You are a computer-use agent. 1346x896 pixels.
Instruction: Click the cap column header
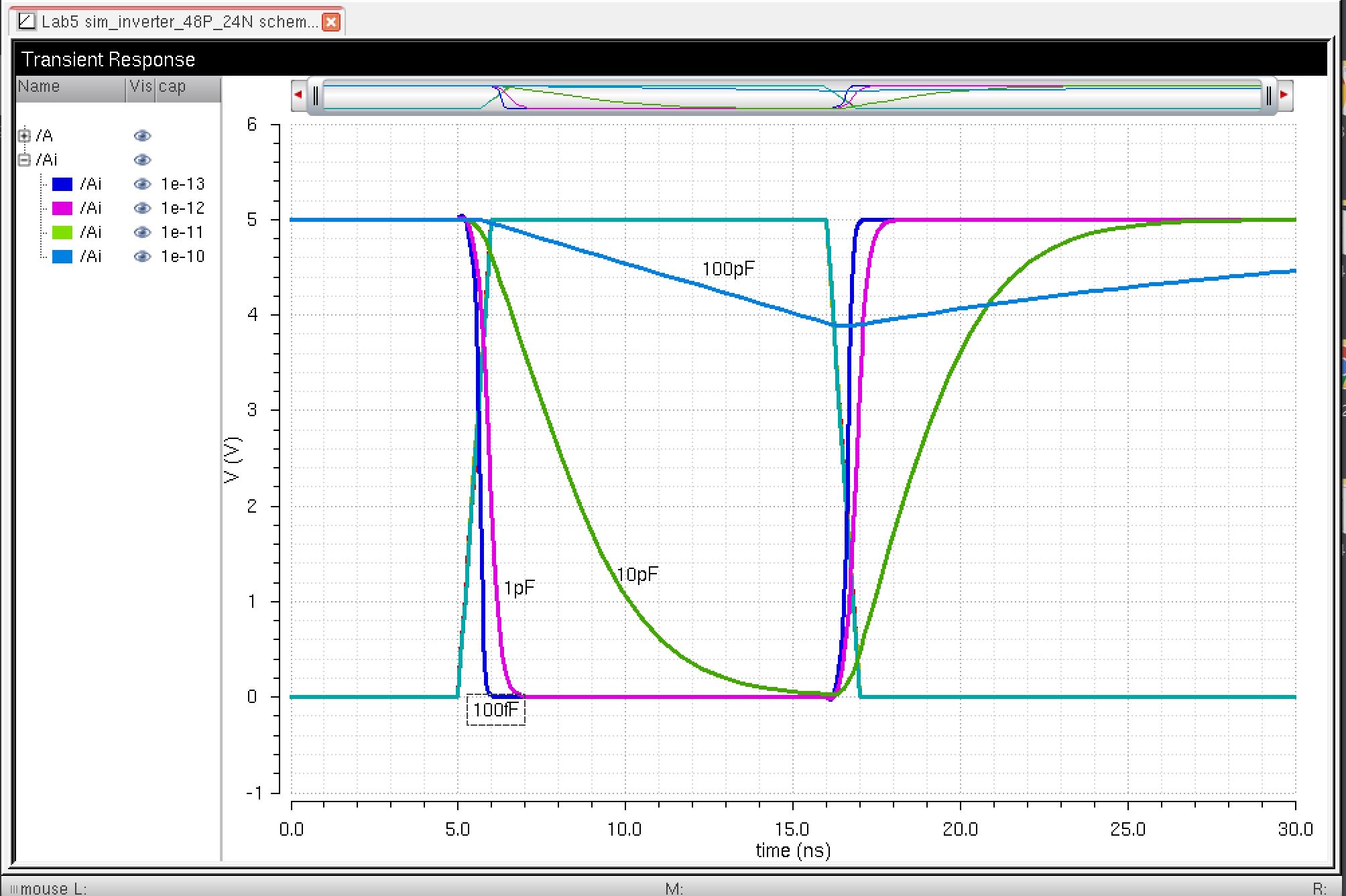point(188,89)
